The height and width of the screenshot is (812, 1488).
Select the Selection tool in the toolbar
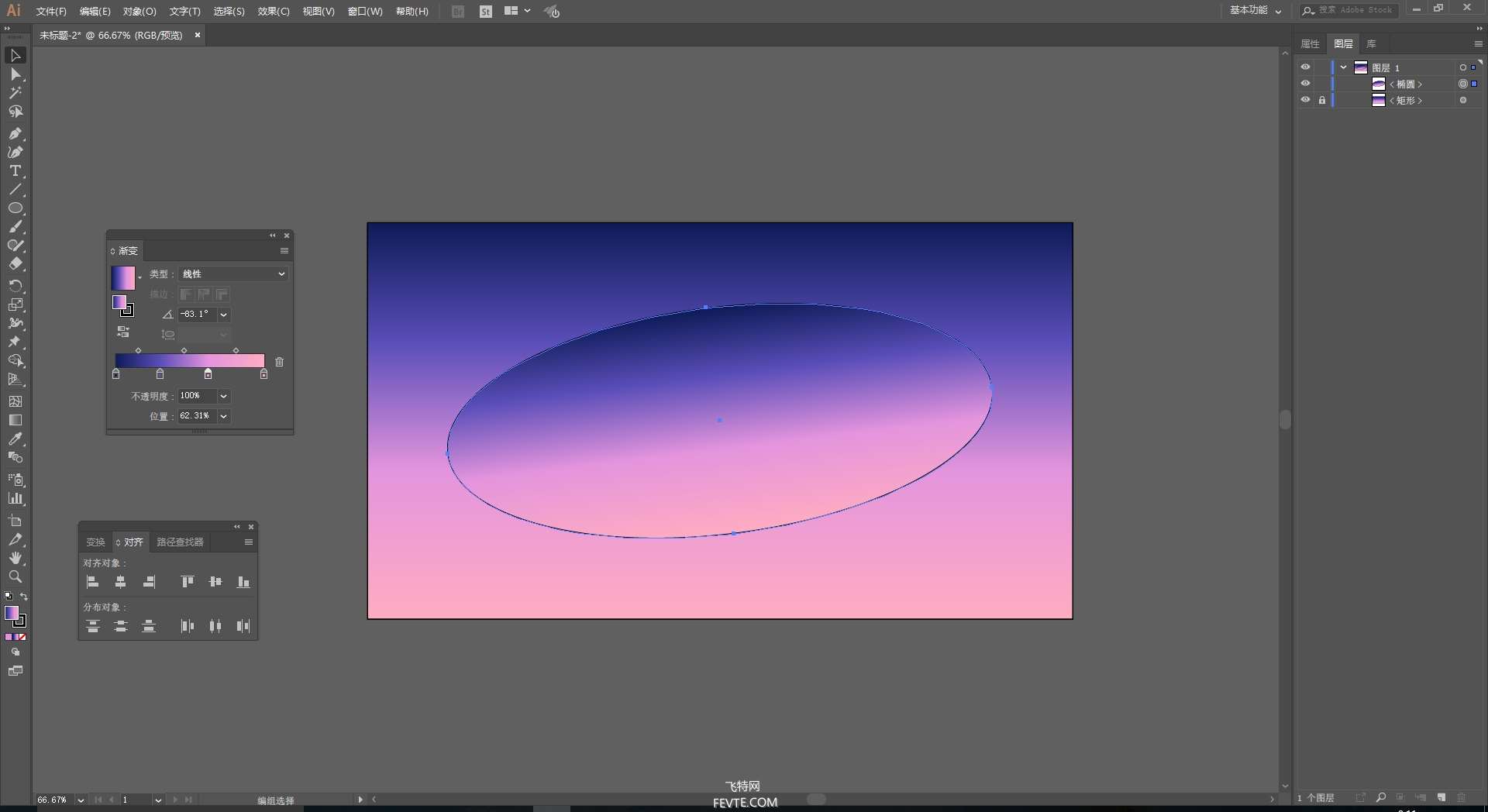[15, 56]
